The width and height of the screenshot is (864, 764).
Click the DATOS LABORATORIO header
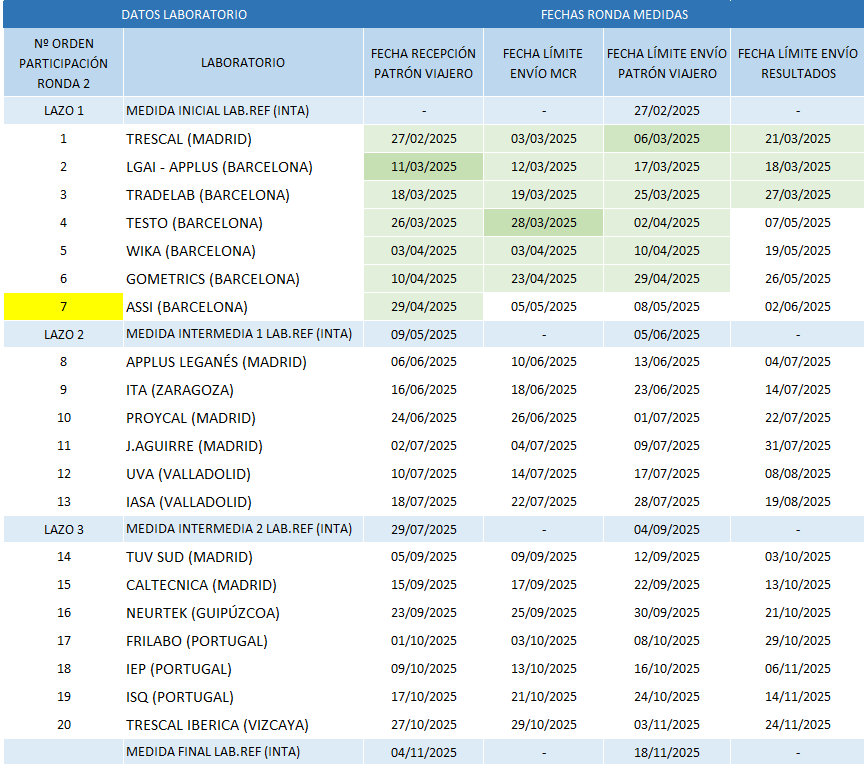pos(184,14)
